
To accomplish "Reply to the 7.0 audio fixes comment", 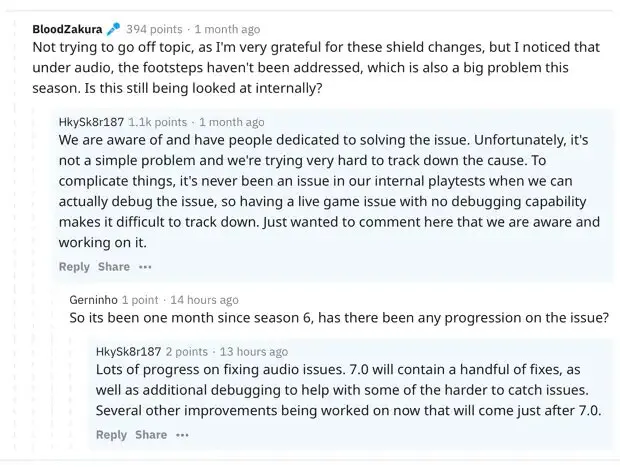I will click(x=112, y=435).
